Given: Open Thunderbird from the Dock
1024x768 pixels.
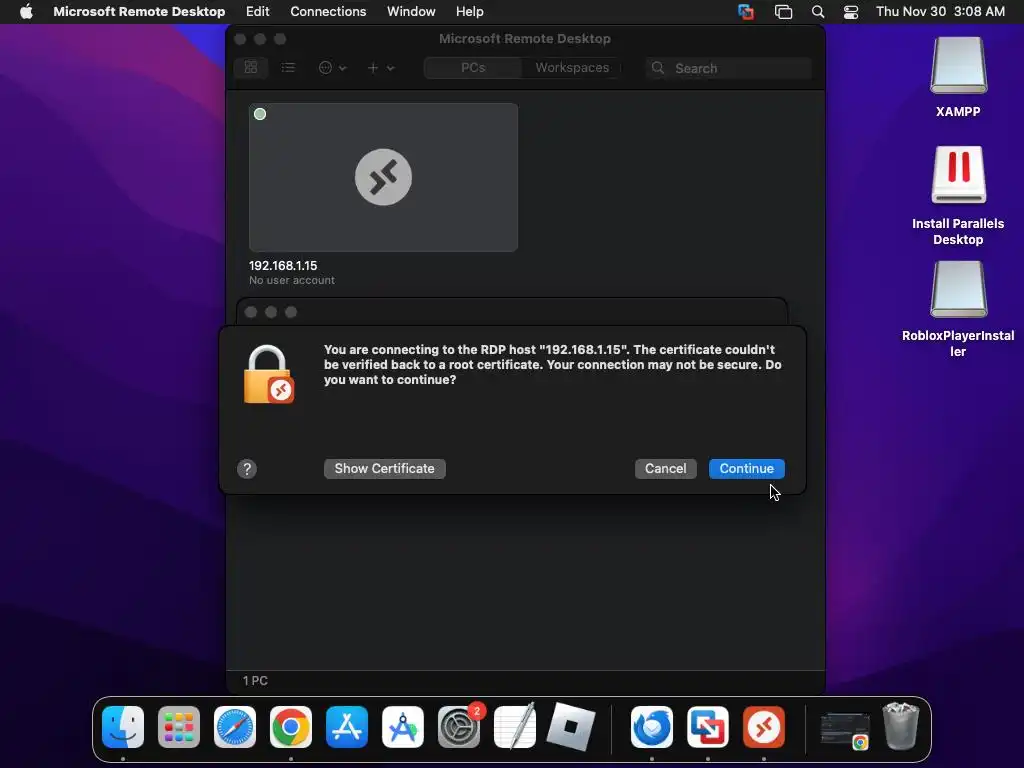Looking at the screenshot, I should coord(652,727).
